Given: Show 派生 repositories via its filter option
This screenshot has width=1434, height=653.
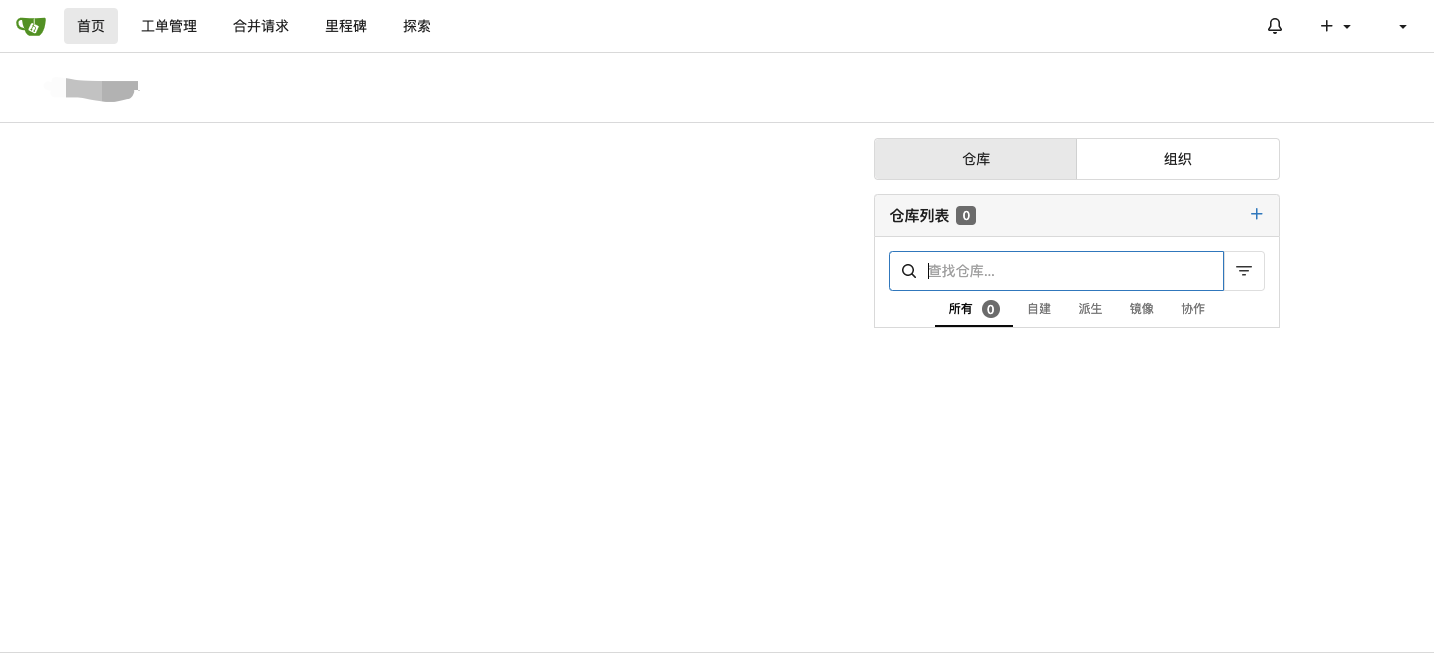Looking at the screenshot, I should (x=1090, y=309).
